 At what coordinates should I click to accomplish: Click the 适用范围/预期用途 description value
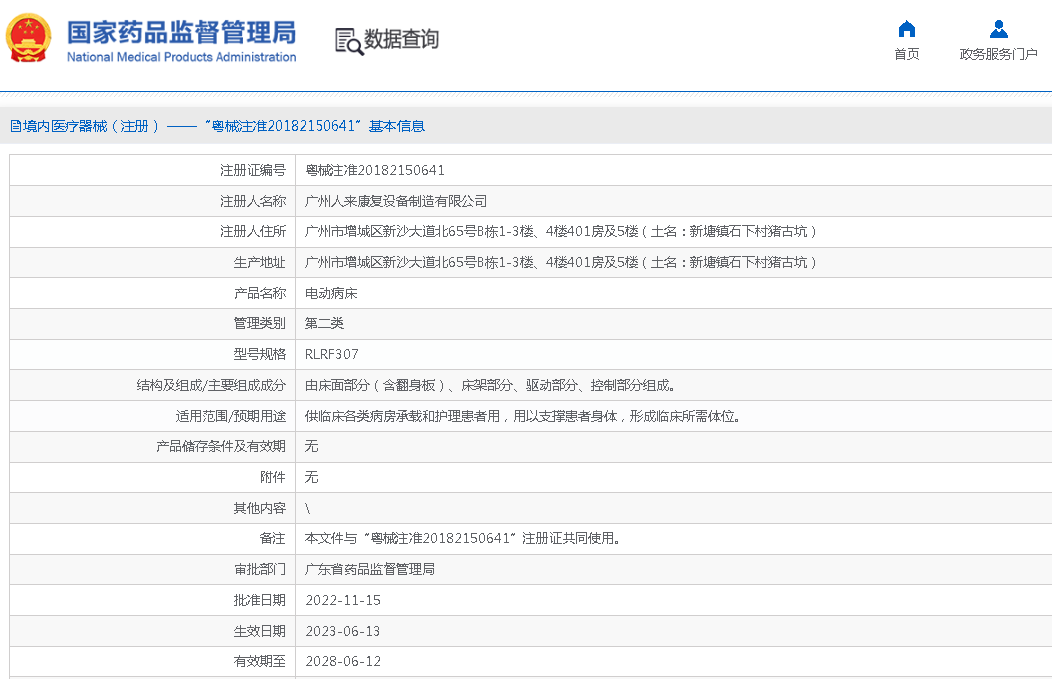(x=523, y=416)
